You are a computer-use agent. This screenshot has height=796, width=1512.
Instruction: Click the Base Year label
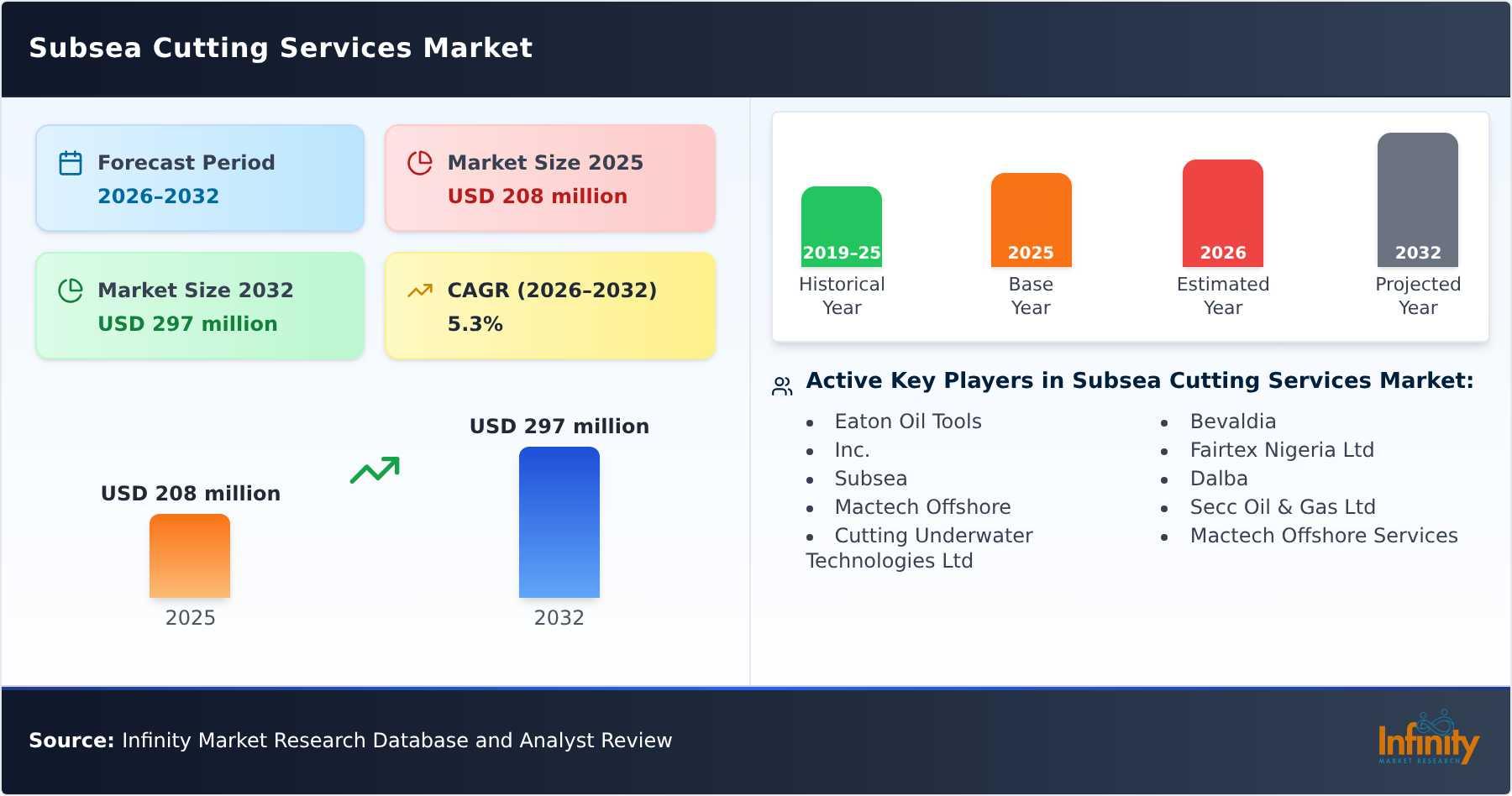(1031, 296)
